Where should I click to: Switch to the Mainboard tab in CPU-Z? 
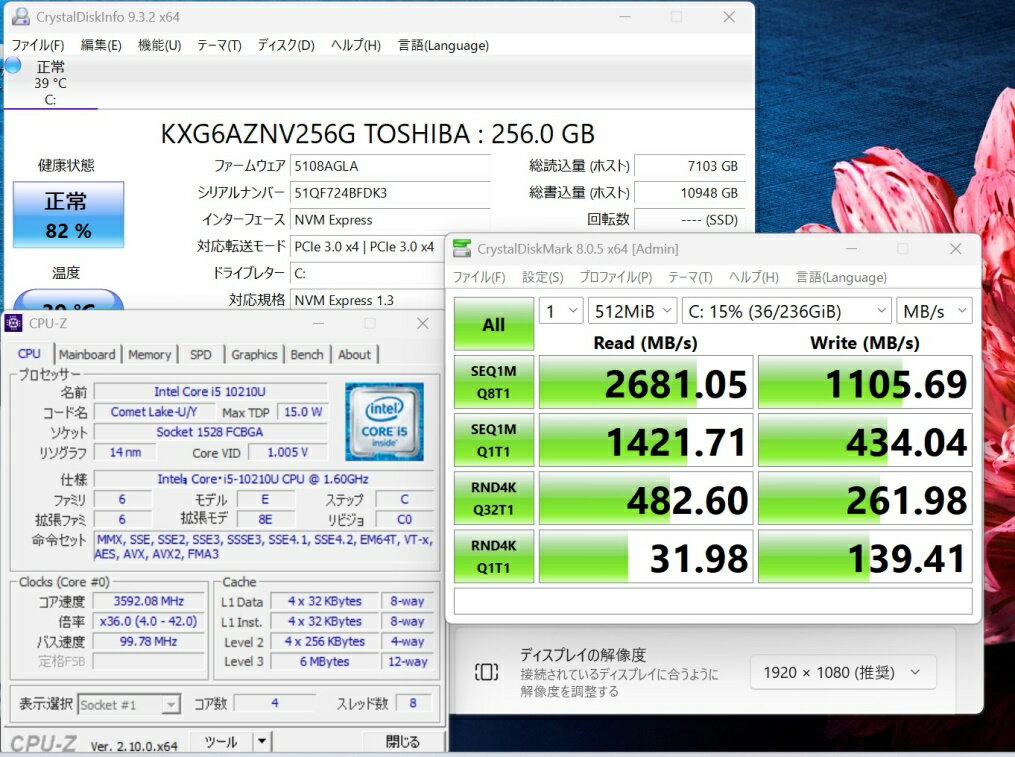[x=87, y=354]
